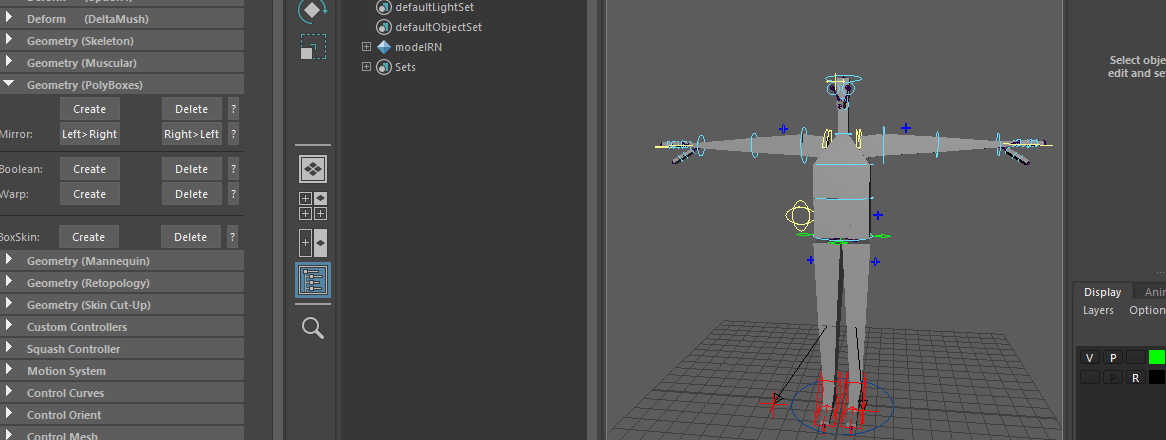Click Create in the Boolean row

[89, 169]
